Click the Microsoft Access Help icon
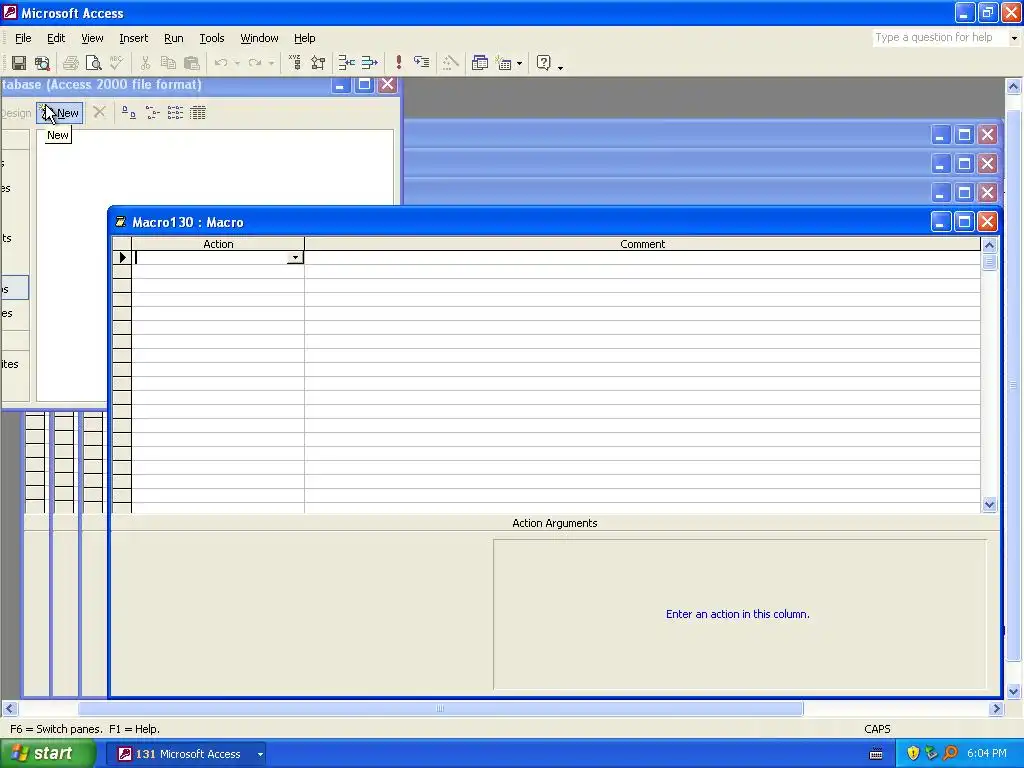 [543, 63]
